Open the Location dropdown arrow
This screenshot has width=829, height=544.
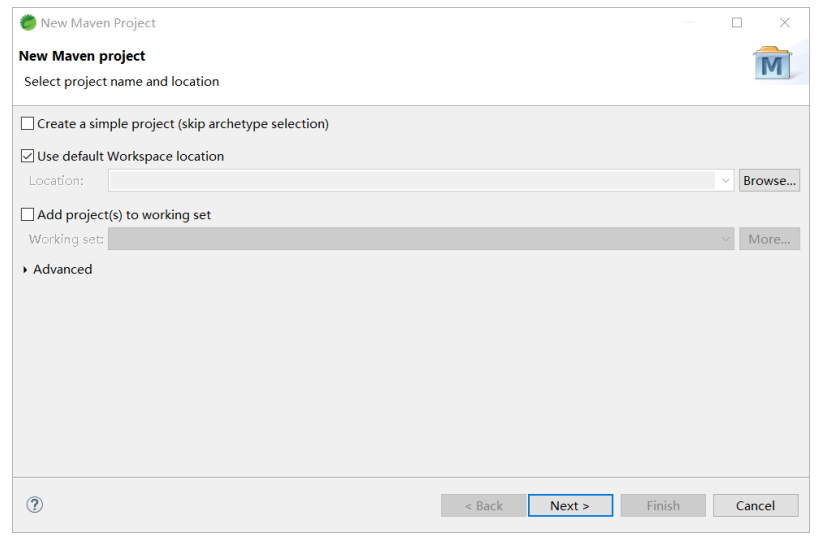(725, 181)
